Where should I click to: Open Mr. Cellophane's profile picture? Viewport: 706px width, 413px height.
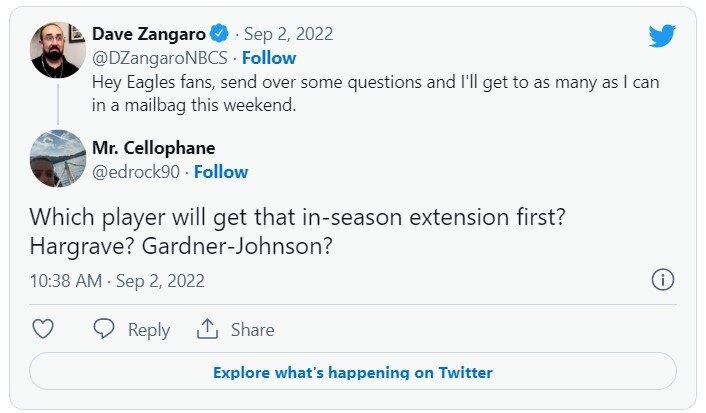coord(58,158)
